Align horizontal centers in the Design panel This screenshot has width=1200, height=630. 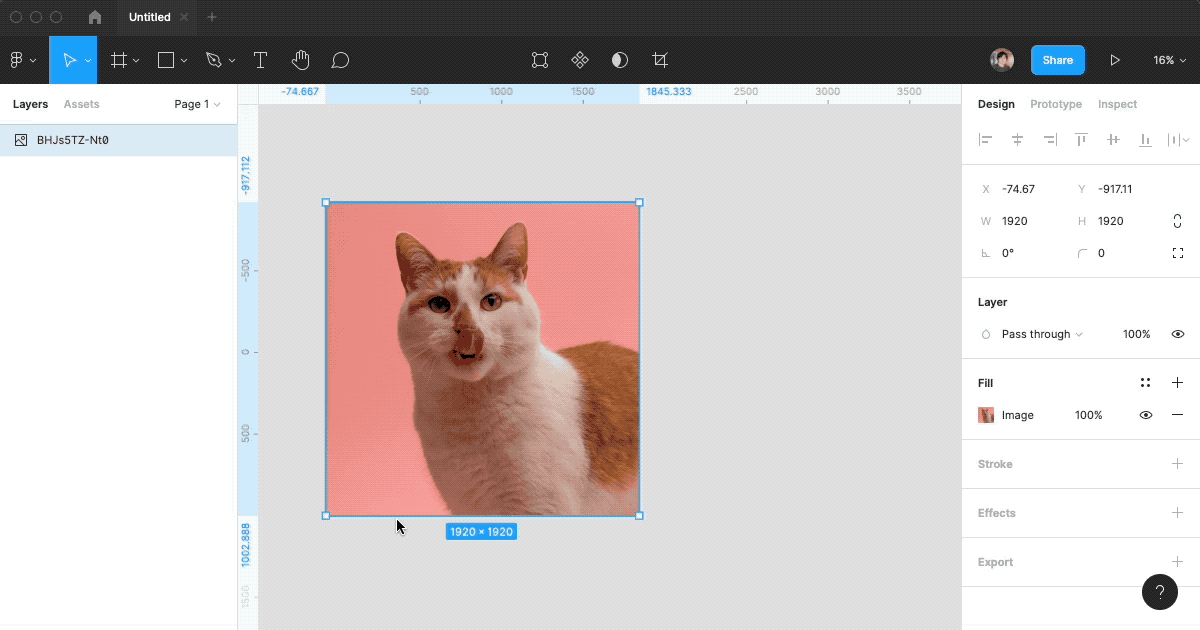[1017, 139]
